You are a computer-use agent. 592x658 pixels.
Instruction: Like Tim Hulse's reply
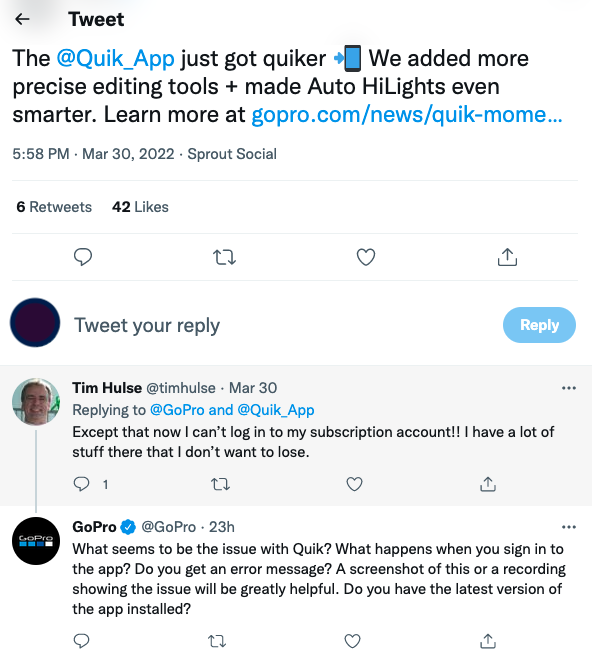pyautogui.click(x=355, y=484)
